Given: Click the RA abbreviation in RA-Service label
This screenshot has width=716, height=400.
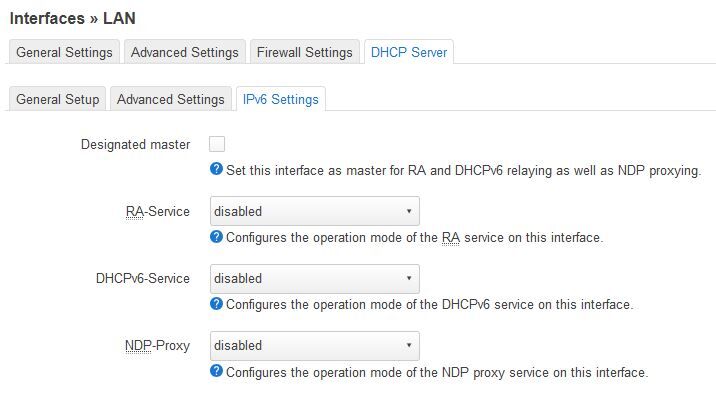Looking at the screenshot, I should pyautogui.click(x=135, y=211).
